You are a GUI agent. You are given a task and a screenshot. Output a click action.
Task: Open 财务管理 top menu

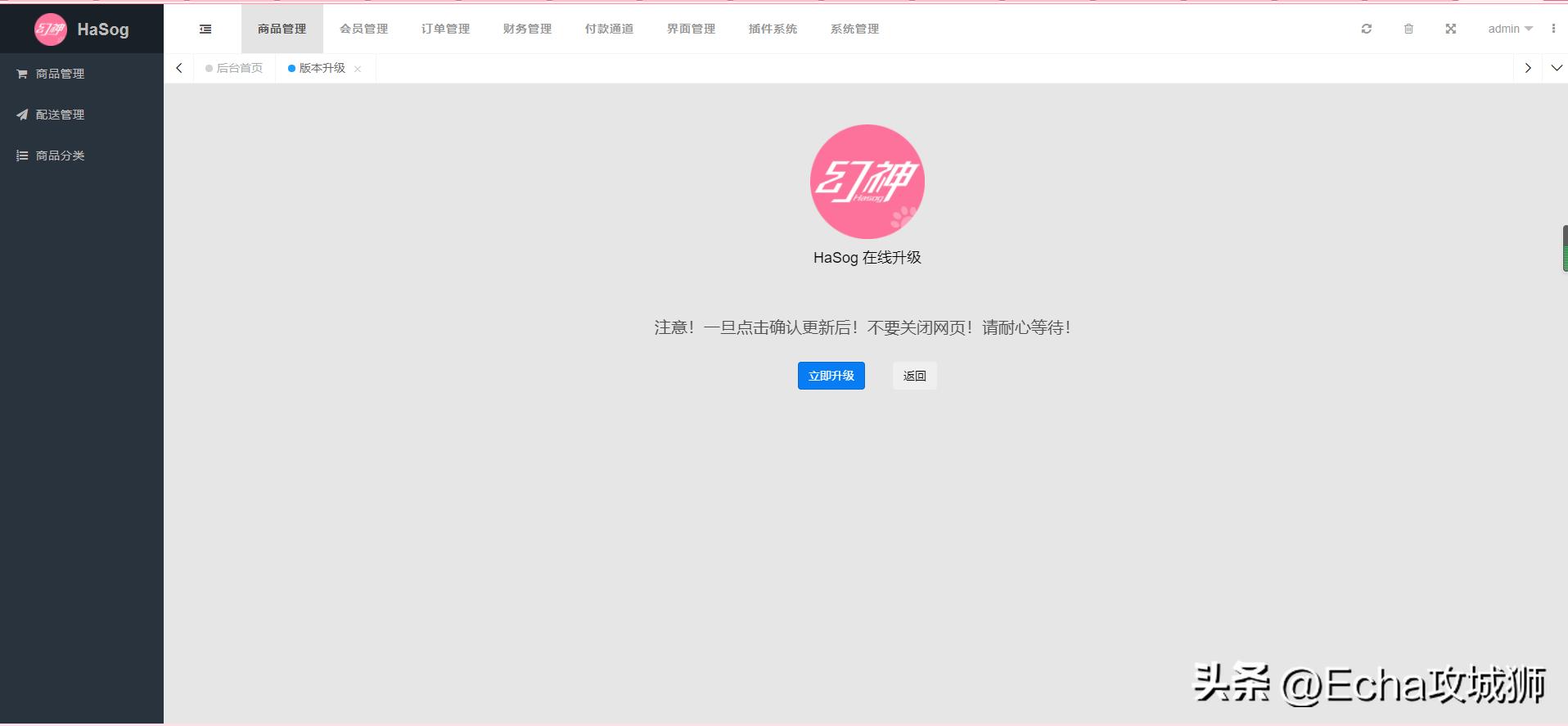pyautogui.click(x=528, y=29)
